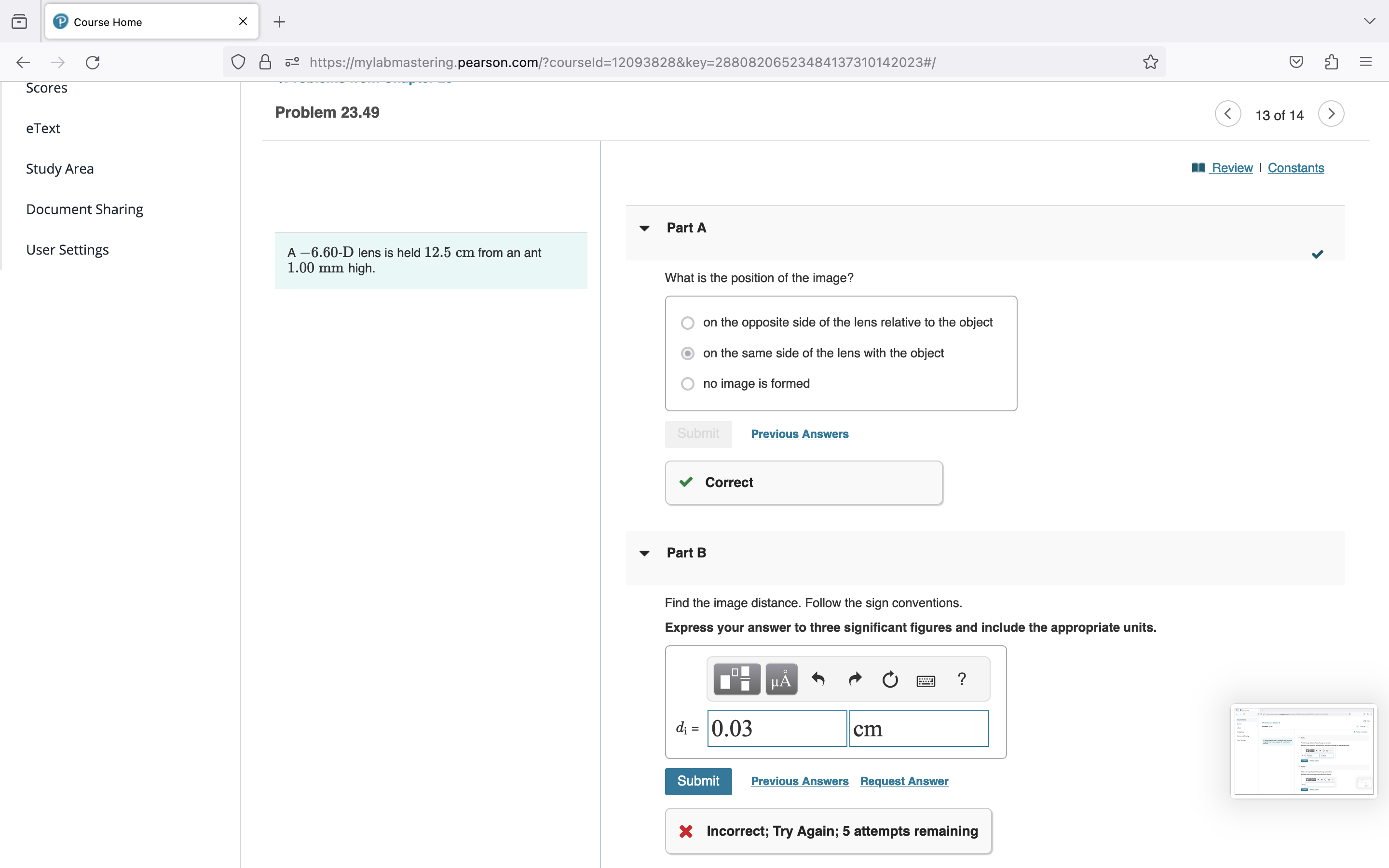The image size is (1389, 868).
Task: Click the answer value field showing 0.03
Action: [776, 728]
